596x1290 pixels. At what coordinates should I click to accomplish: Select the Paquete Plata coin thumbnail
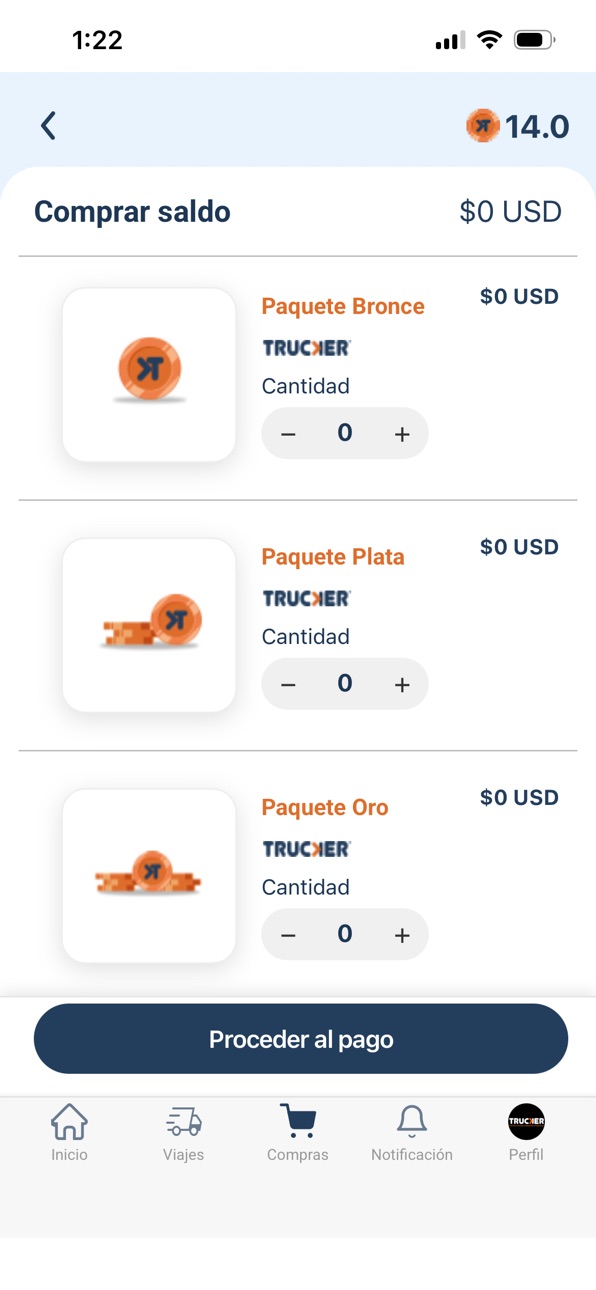[149, 625]
